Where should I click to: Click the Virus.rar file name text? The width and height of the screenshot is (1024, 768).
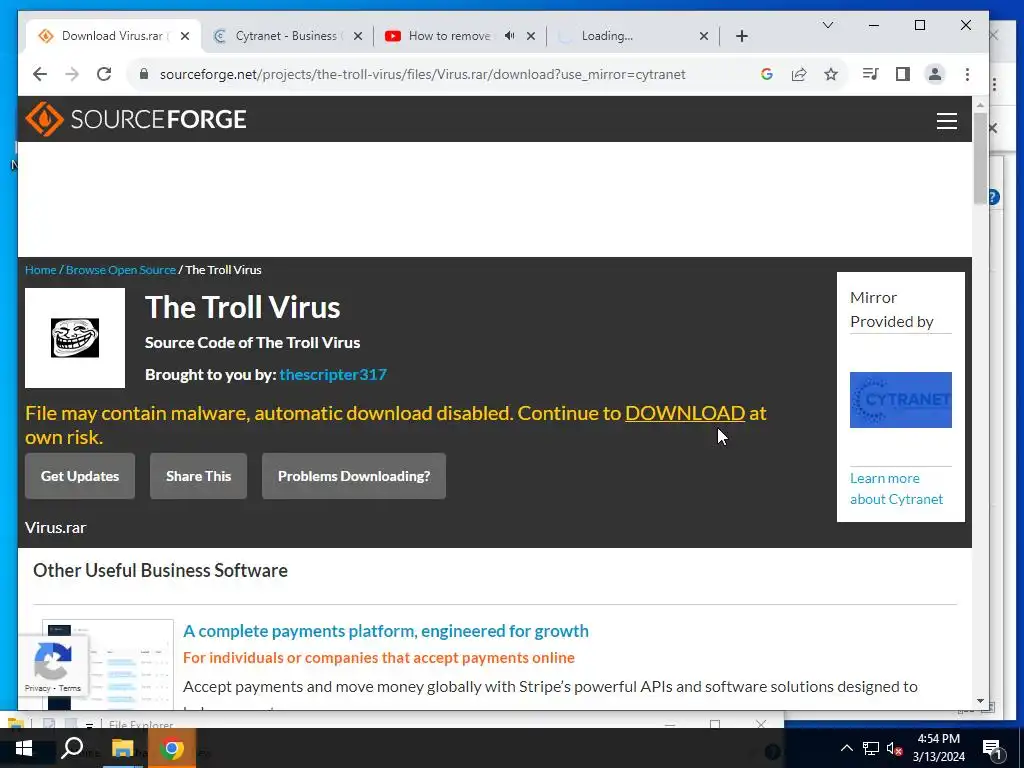[x=56, y=528]
